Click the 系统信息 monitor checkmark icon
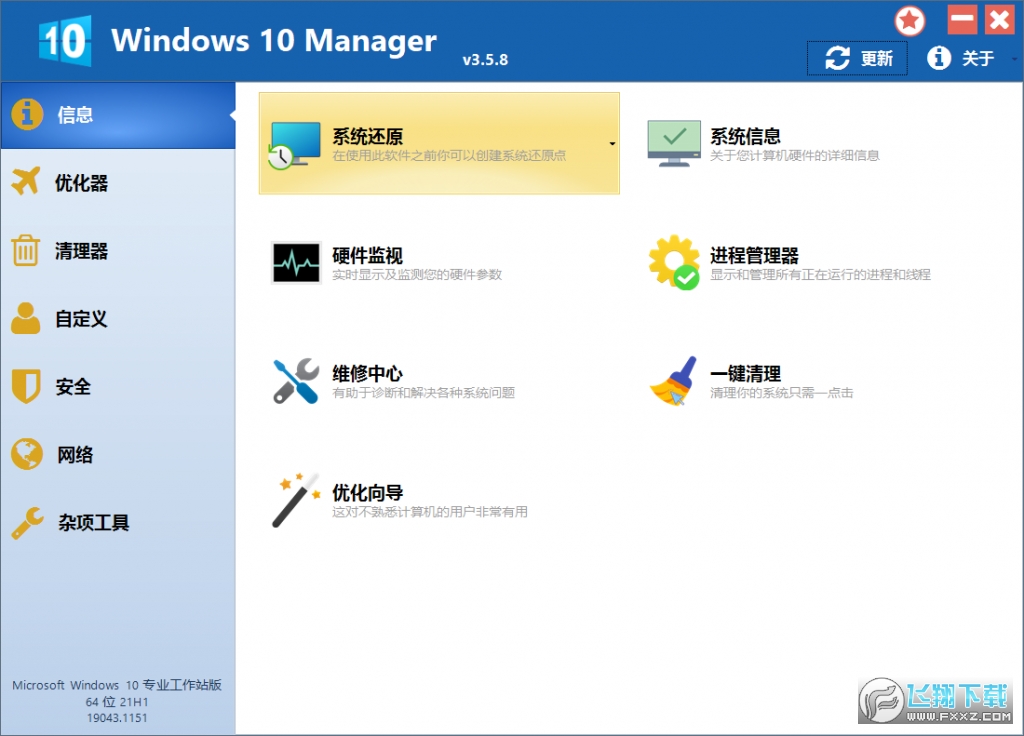Viewport: 1024px width, 736px height. (x=674, y=143)
